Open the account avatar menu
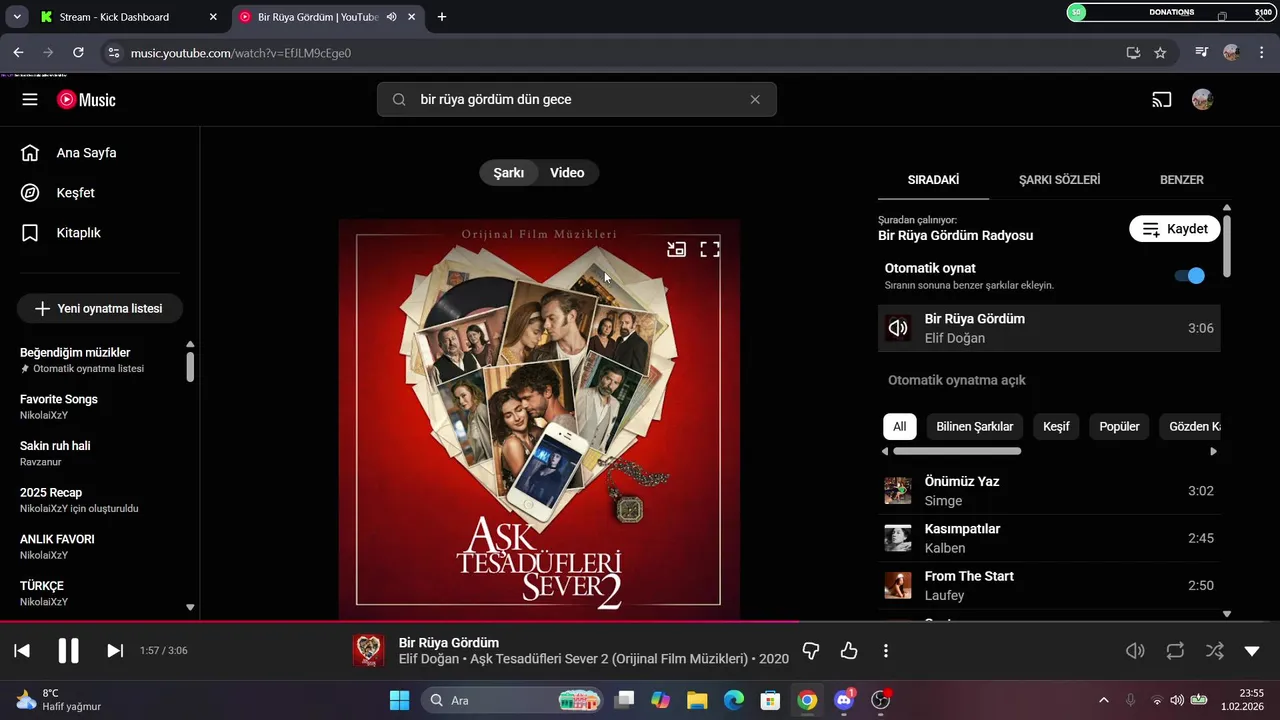This screenshot has width=1280, height=720. (1202, 100)
